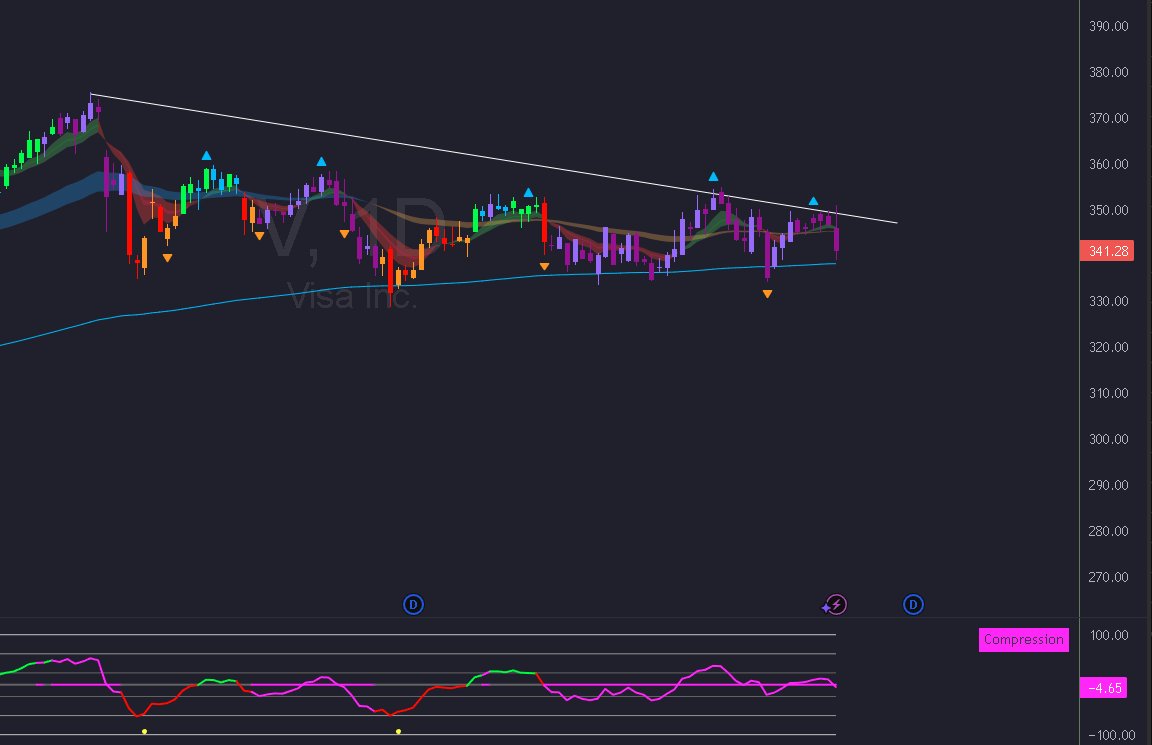
Task: Click the leftmost blue 'D' dividend marker
Action: pyautogui.click(x=413, y=604)
